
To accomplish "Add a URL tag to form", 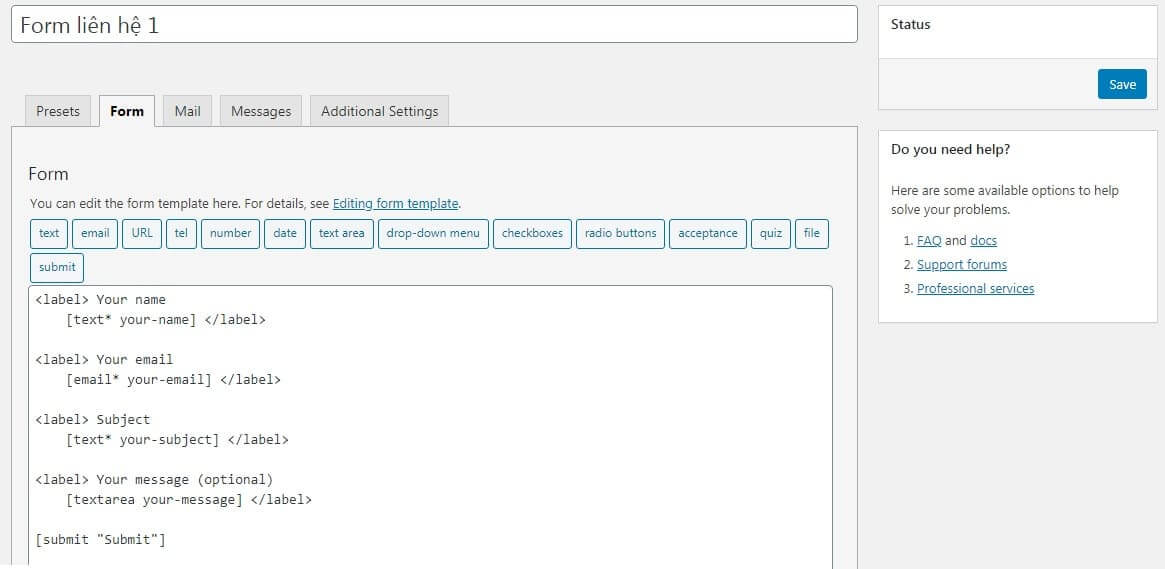I will tap(142, 233).
